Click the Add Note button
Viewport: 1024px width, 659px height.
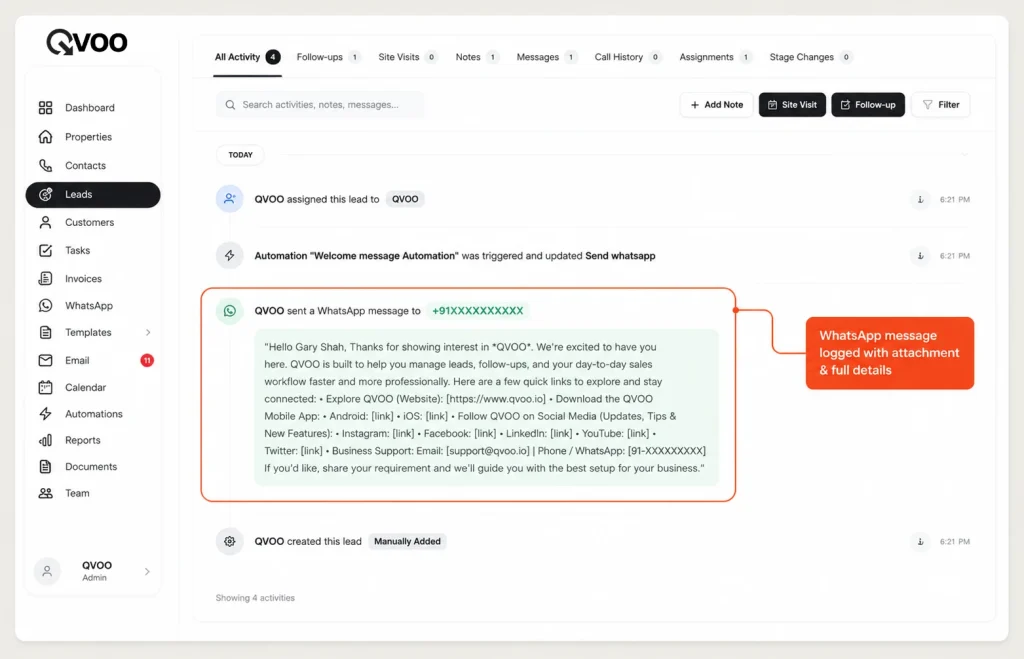716,104
